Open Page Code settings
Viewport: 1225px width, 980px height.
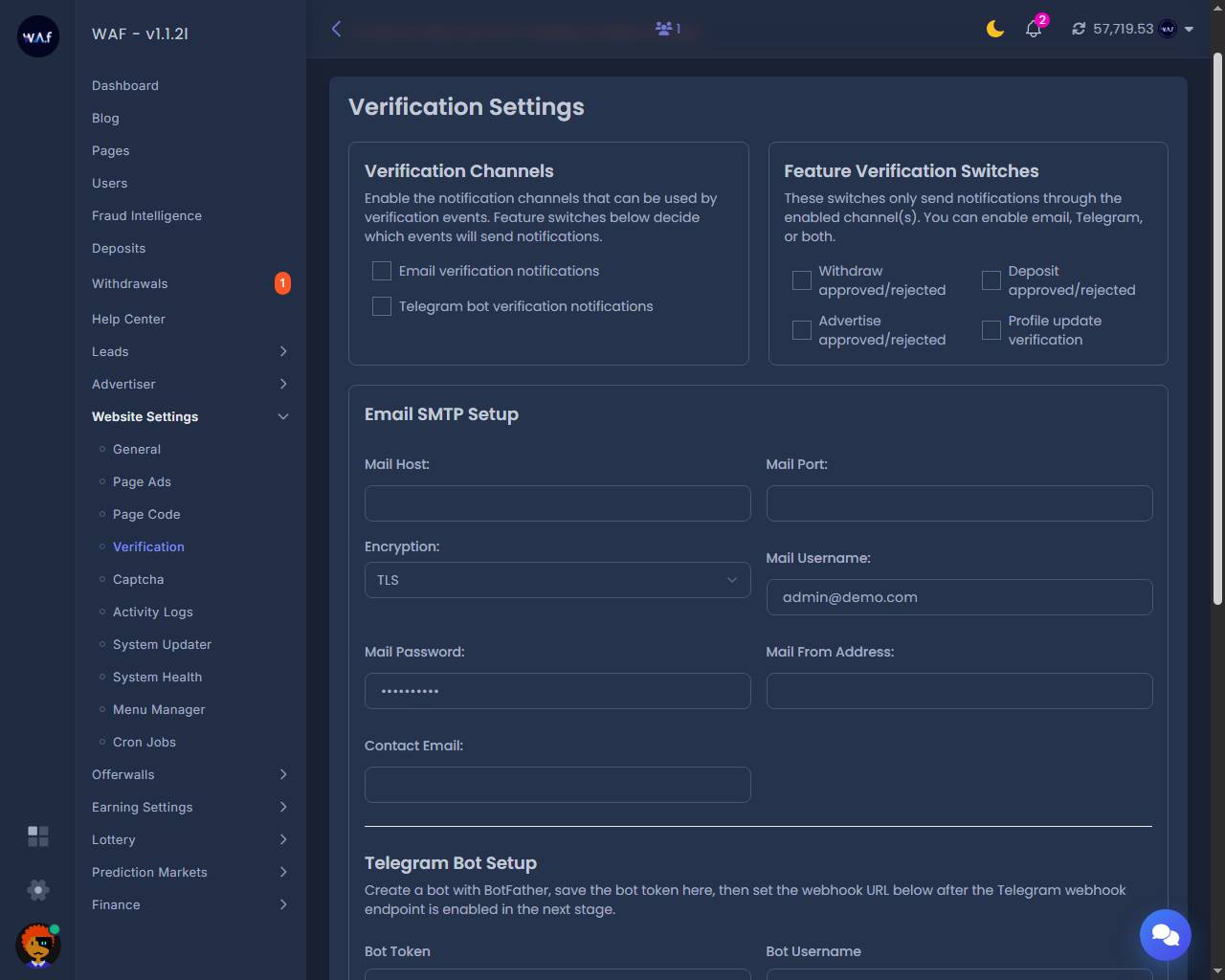[x=146, y=514]
